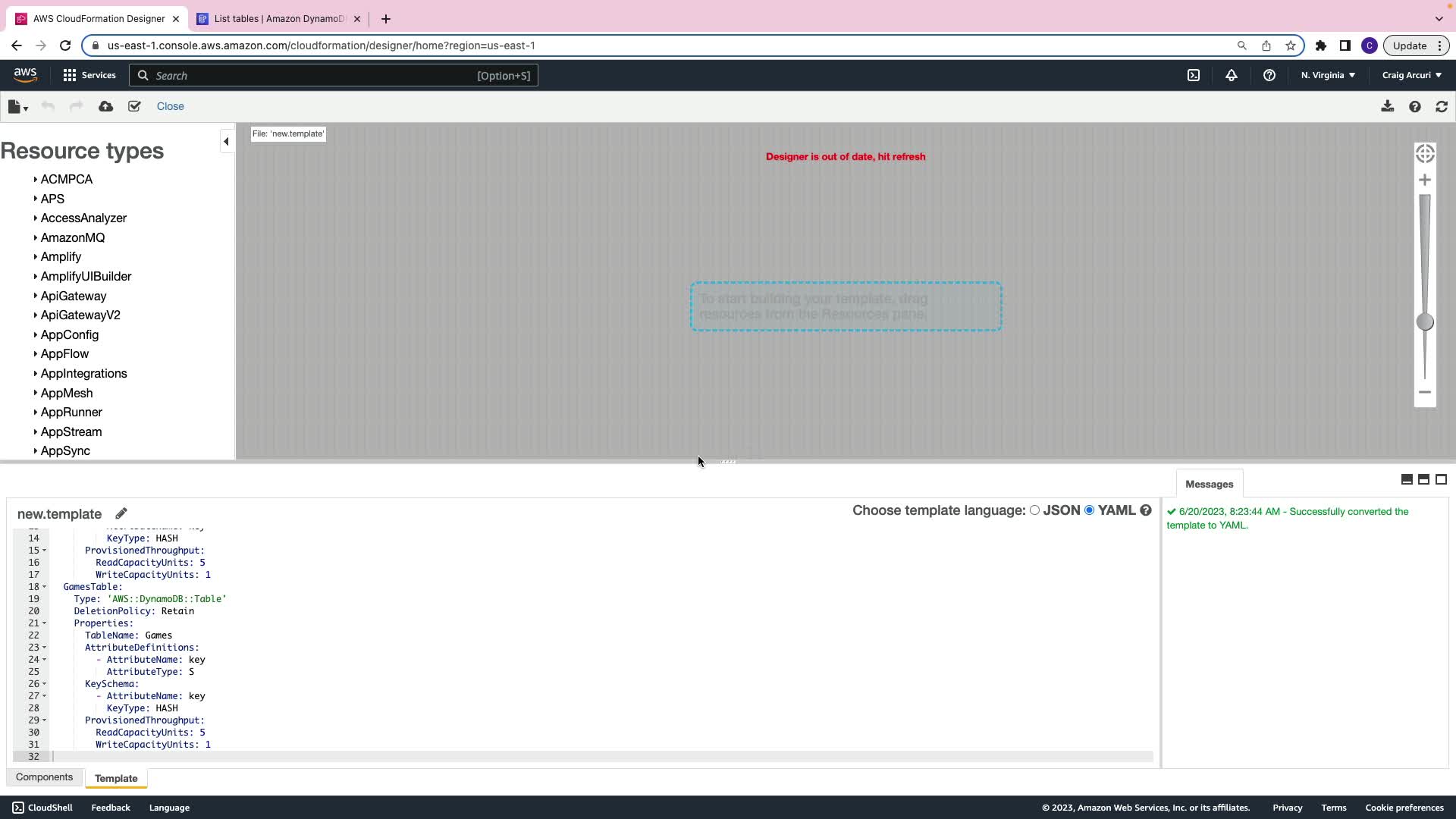Click the zoom in plus icon
The width and height of the screenshot is (1456, 819).
pos(1425,180)
